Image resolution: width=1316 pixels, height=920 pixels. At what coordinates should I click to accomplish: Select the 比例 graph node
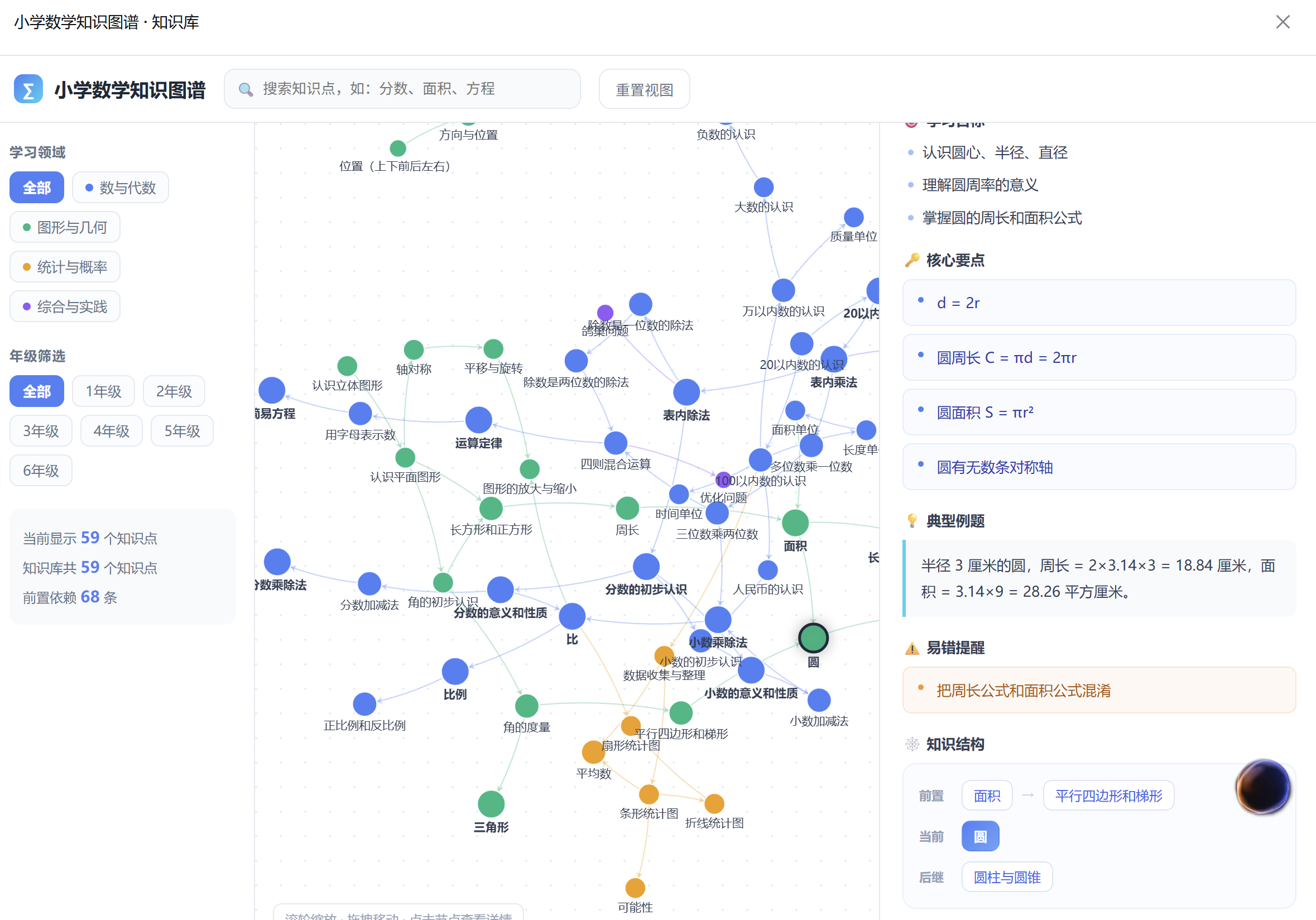click(x=455, y=671)
